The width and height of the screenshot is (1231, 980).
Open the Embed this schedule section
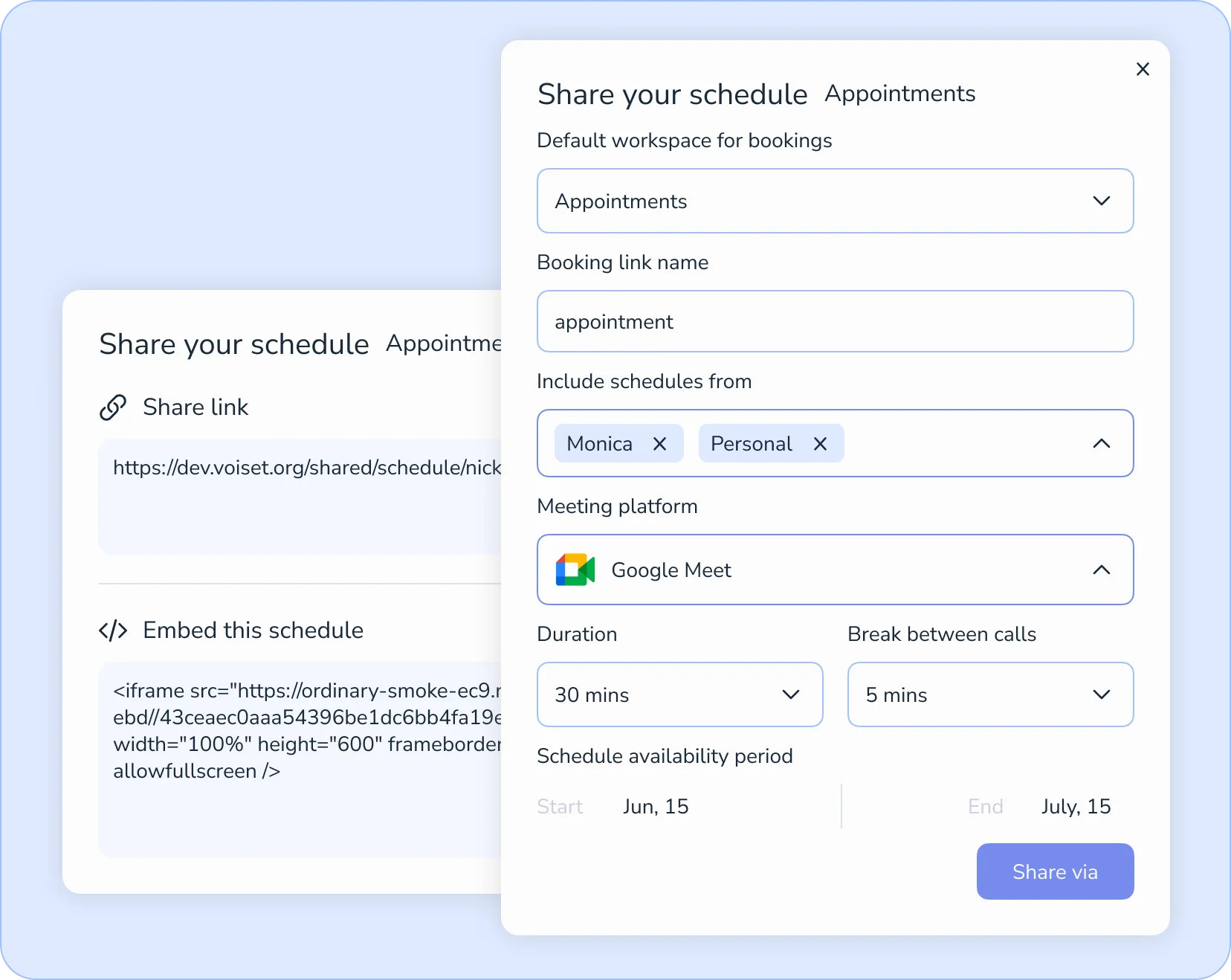pos(253,630)
